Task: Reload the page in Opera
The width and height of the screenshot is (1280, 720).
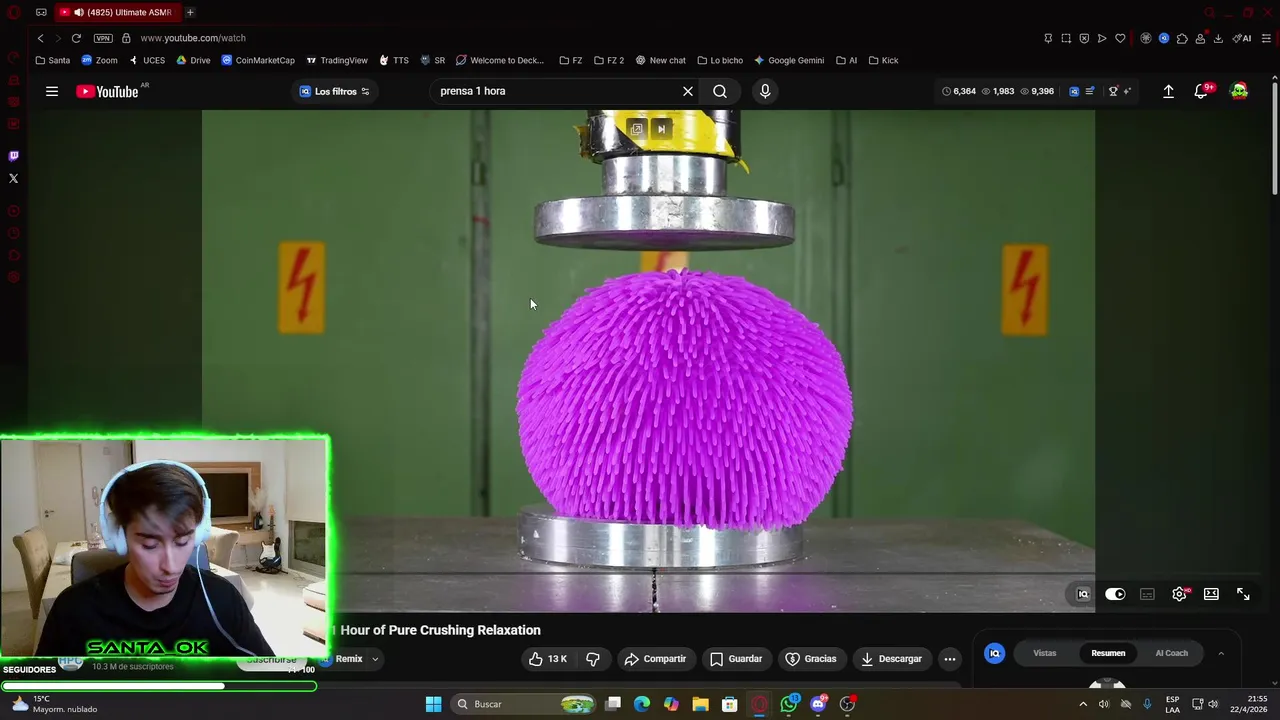Action: pyautogui.click(x=76, y=38)
